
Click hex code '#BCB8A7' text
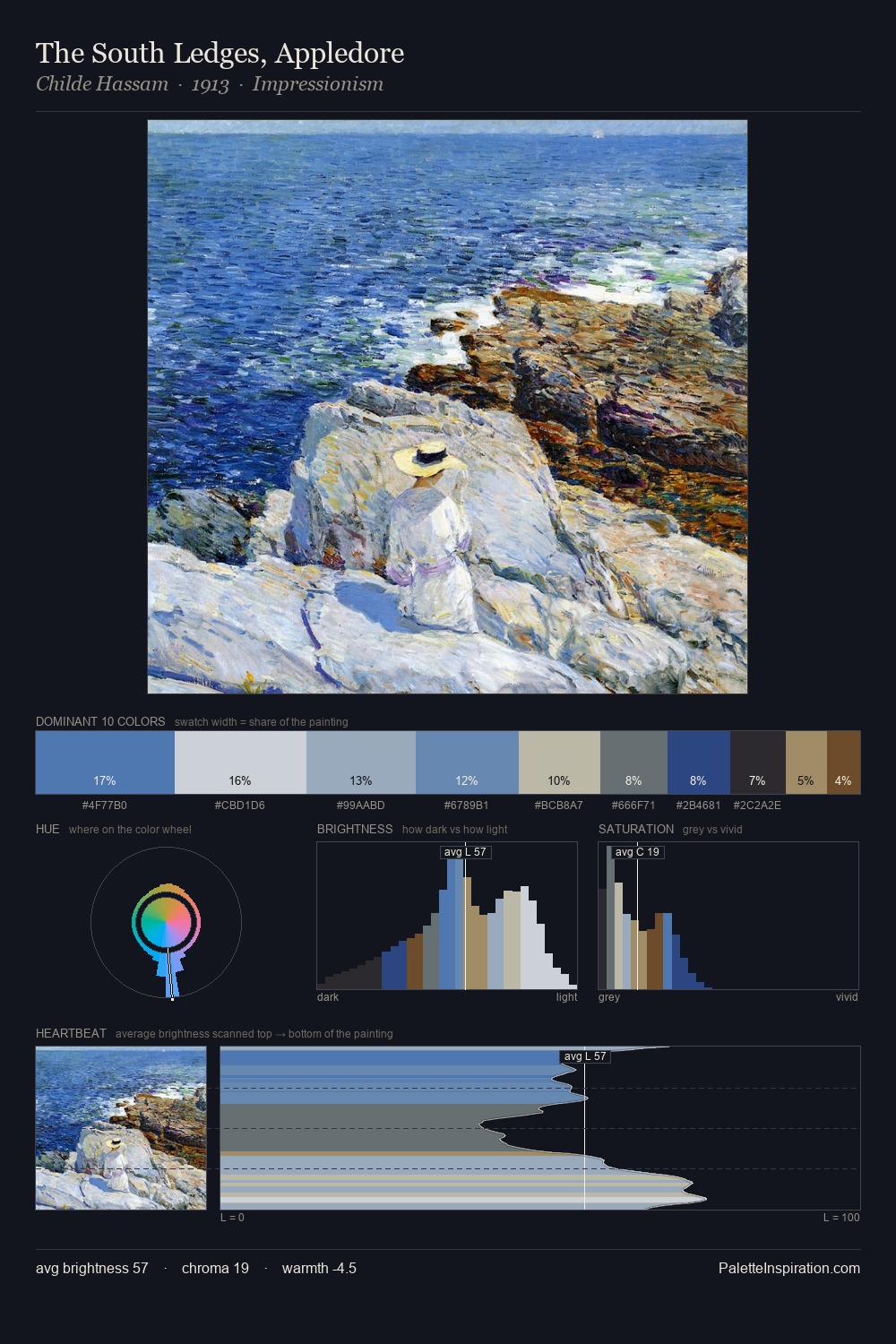coord(559,806)
